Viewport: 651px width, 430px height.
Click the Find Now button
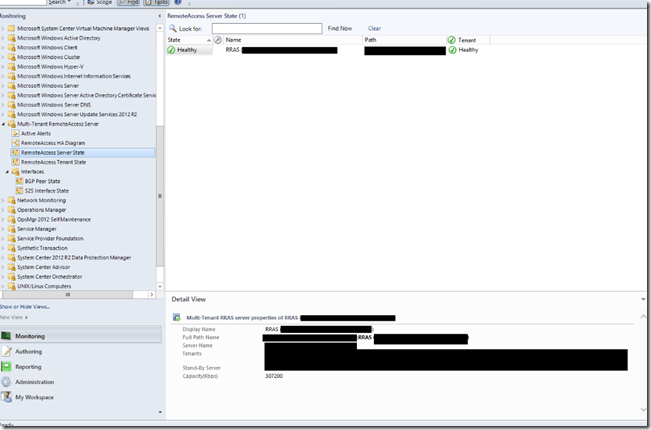click(340, 28)
